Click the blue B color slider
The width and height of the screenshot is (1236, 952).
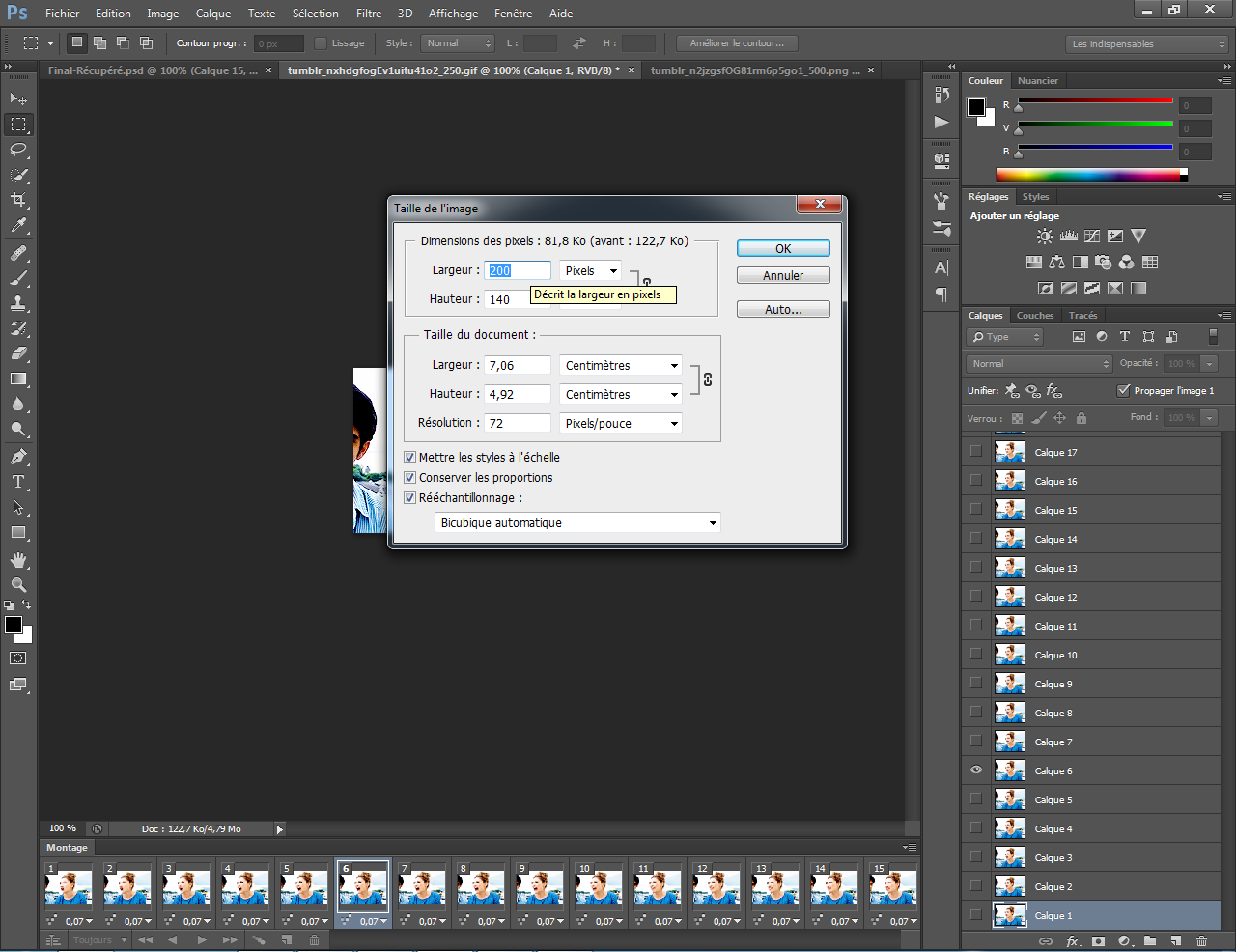pos(1094,148)
